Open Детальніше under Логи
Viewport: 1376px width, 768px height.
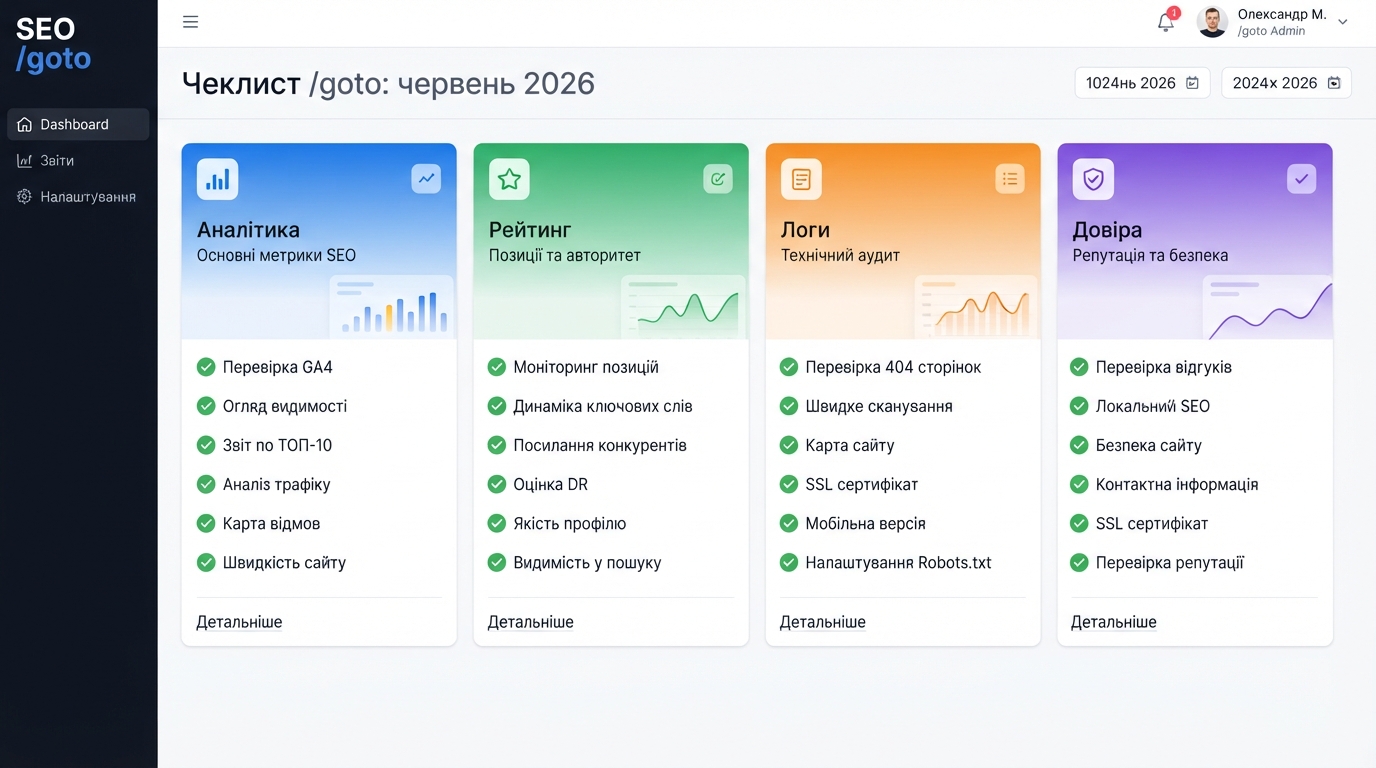tap(823, 622)
